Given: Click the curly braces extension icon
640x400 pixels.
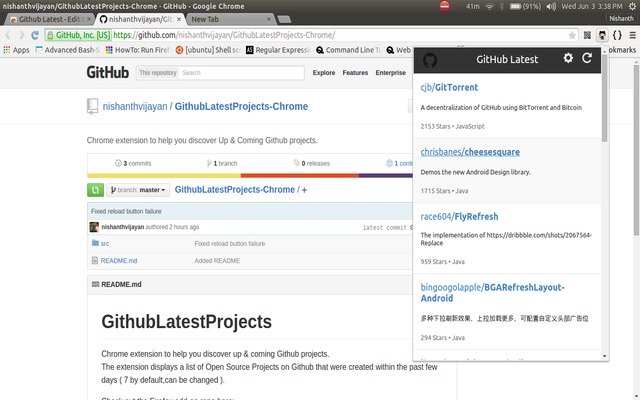Looking at the screenshot, I should [x=617, y=35].
